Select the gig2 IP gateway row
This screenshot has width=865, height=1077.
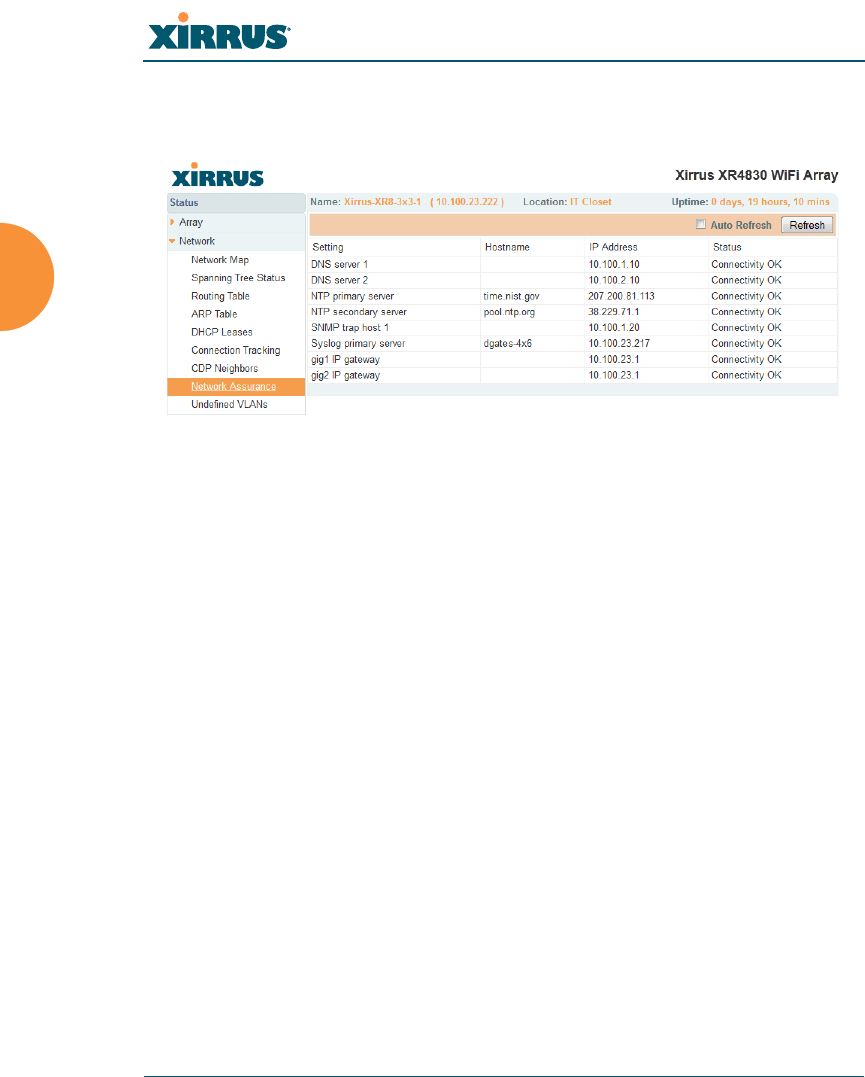(572, 375)
